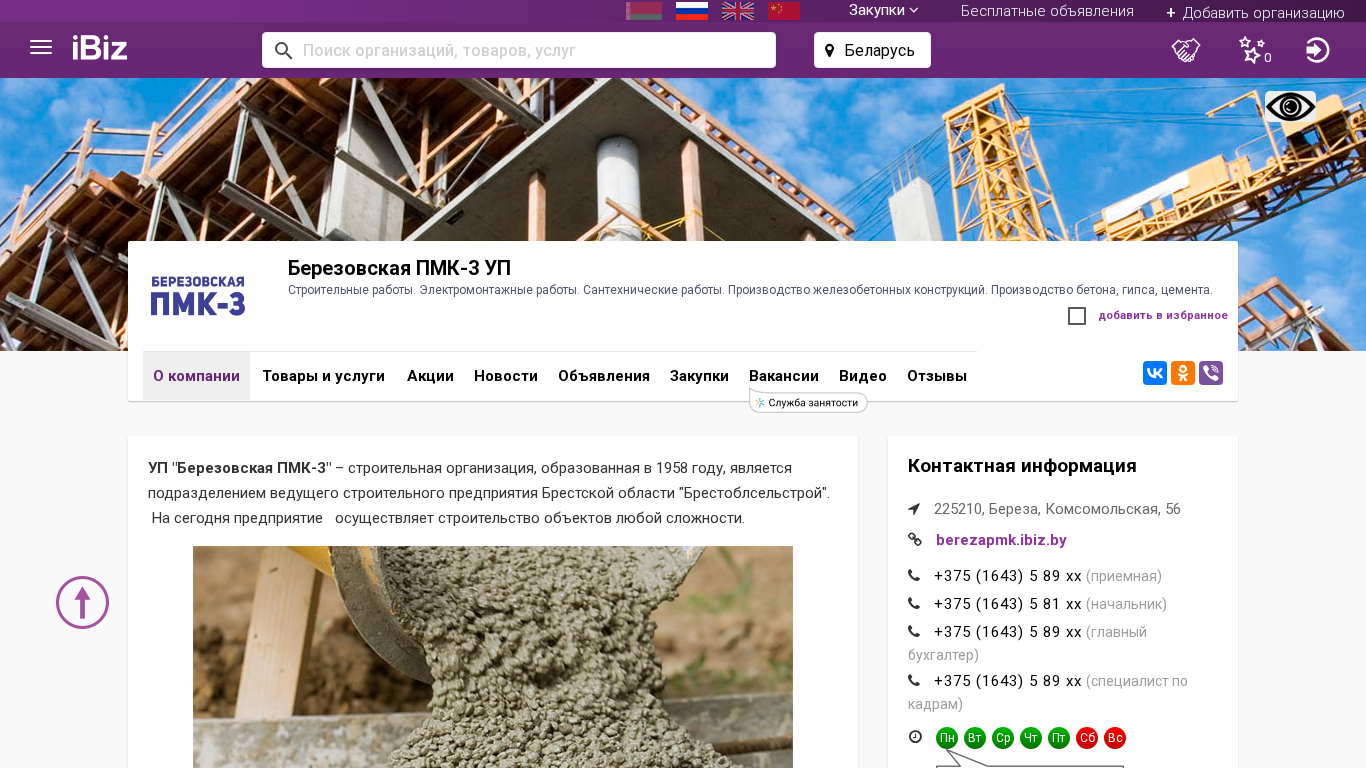1366x768 pixels.
Task: Check the add to favorites checkbox
Action: (x=1077, y=316)
